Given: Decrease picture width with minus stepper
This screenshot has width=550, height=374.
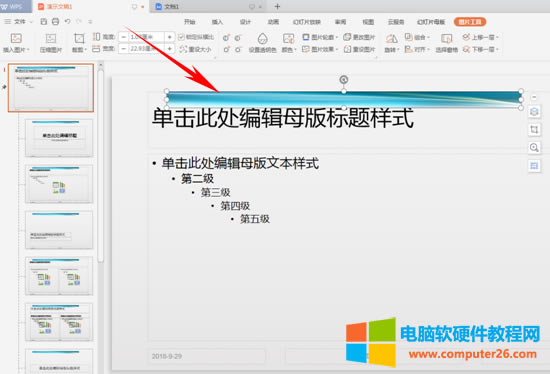Looking at the screenshot, I should point(123,49).
